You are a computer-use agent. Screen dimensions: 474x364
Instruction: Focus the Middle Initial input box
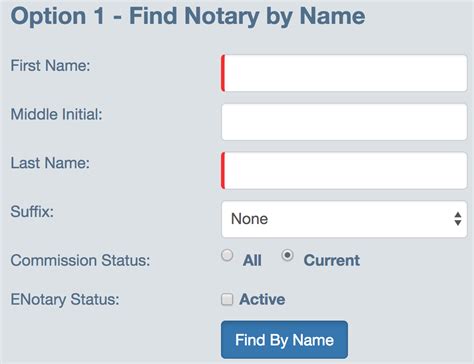point(344,122)
